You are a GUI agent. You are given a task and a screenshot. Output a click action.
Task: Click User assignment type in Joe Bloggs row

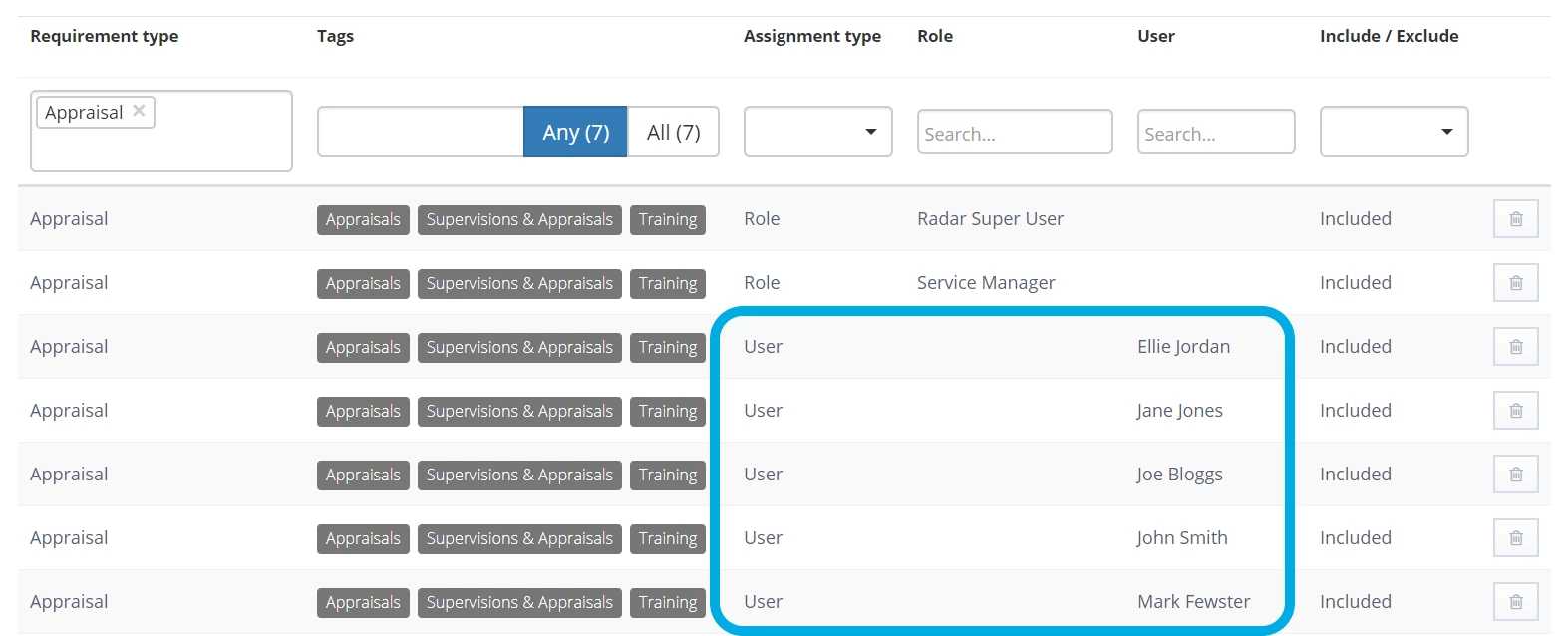click(x=763, y=475)
